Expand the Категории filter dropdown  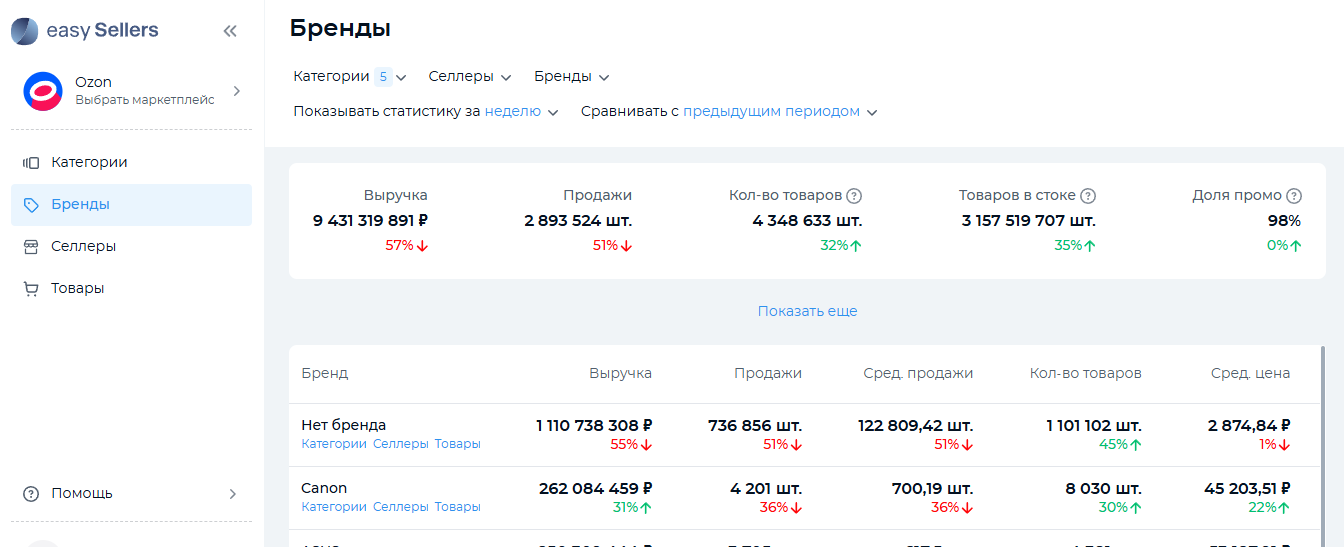pos(350,77)
